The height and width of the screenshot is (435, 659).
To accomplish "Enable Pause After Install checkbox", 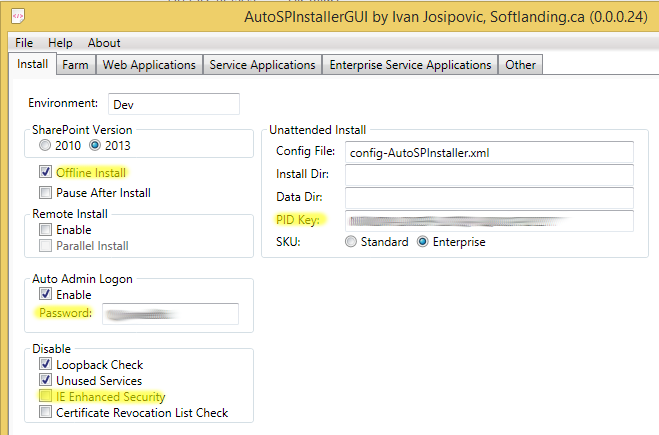I will 45,192.
